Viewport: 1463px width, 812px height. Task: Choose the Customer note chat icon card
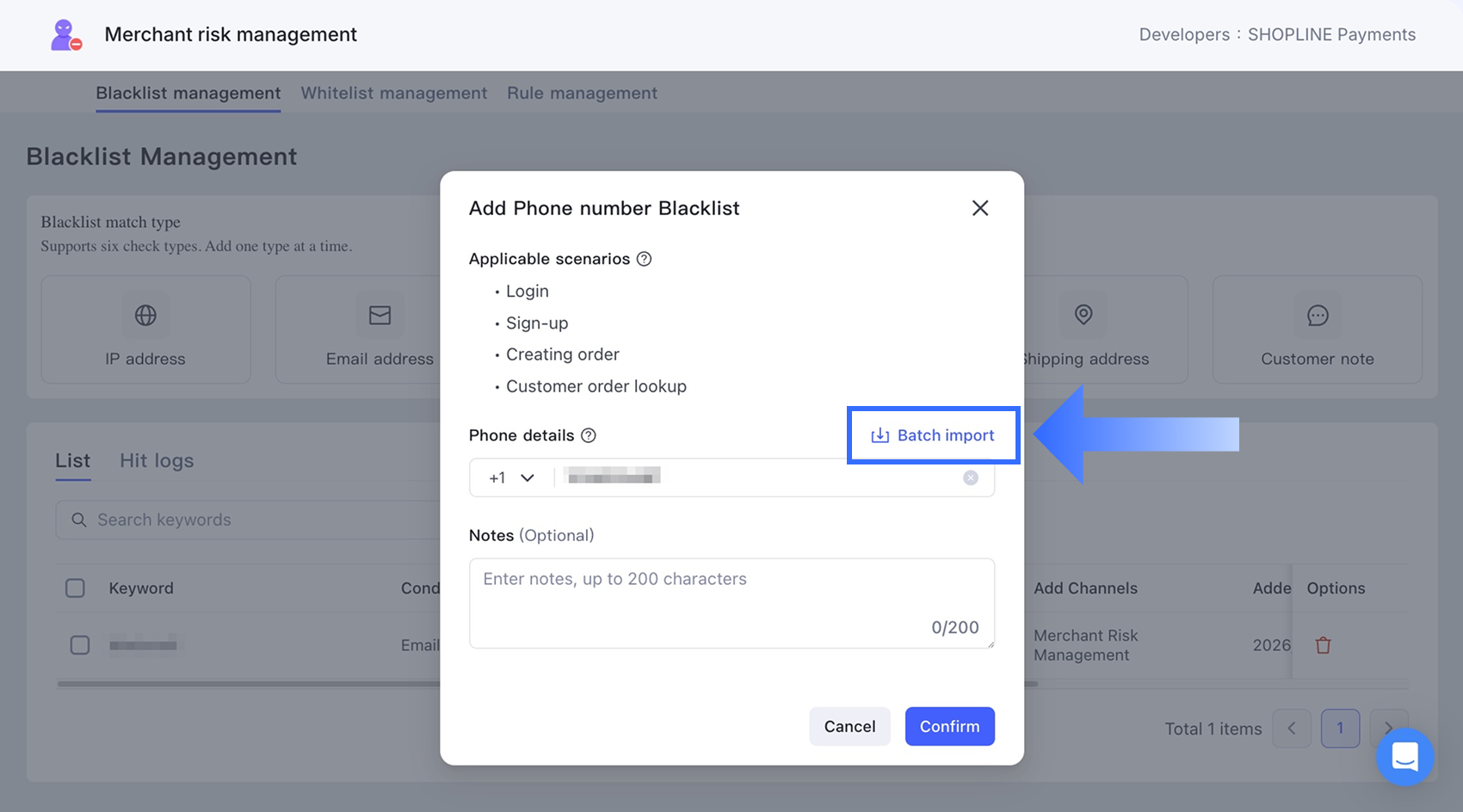pos(1317,329)
